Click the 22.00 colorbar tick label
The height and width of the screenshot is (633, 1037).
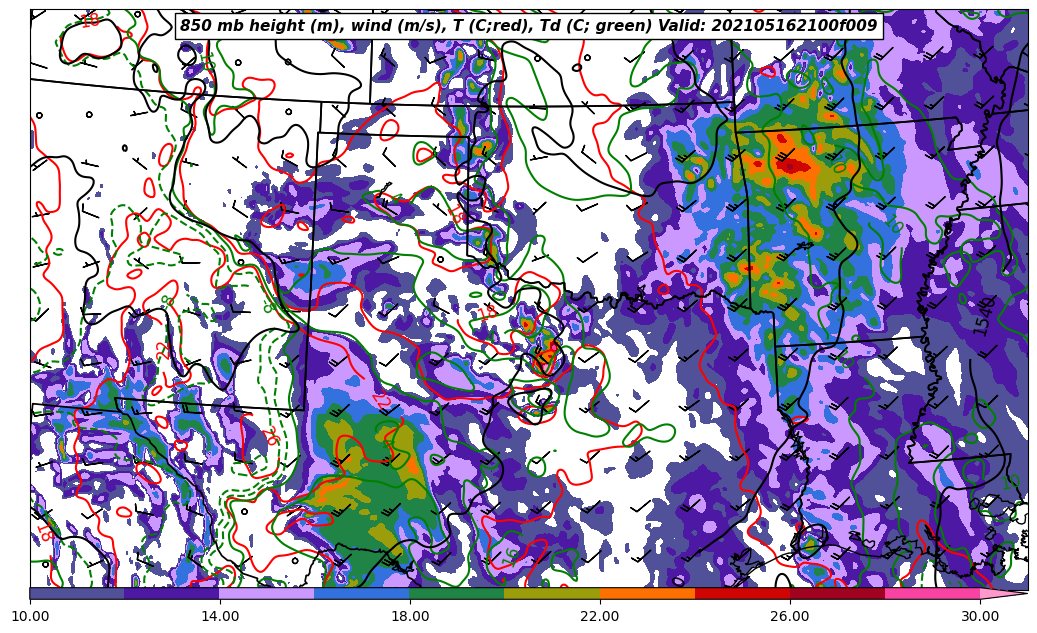tap(600, 616)
